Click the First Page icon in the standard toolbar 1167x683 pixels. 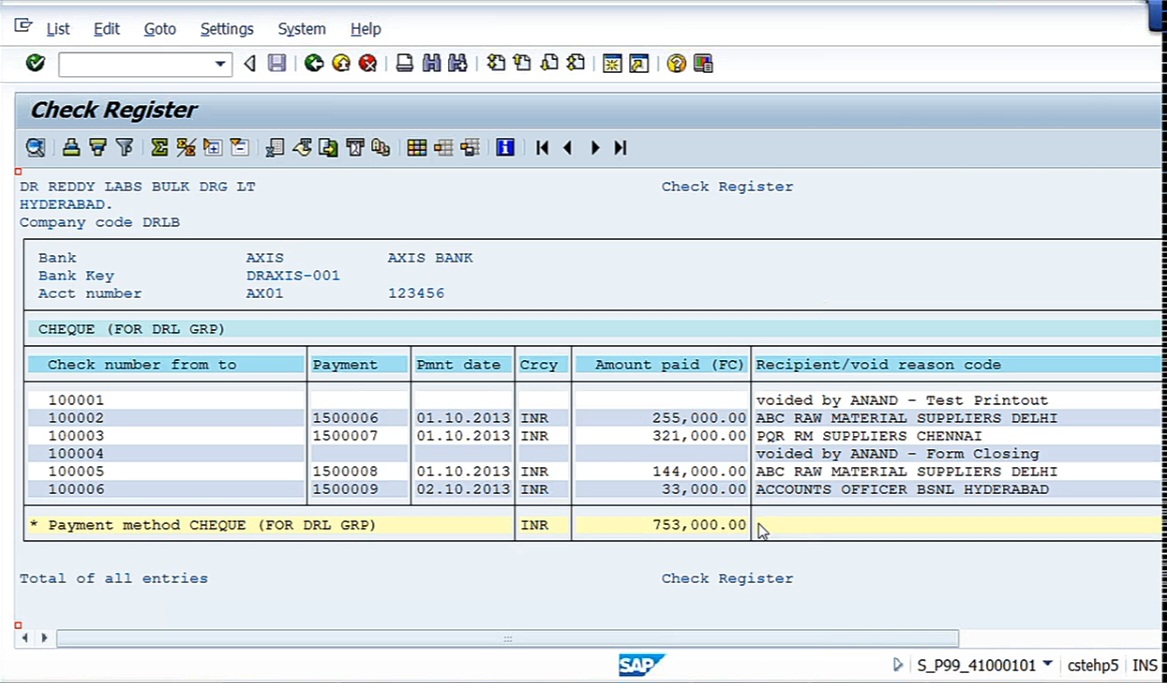pyautogui.click(x=496, y=63)
